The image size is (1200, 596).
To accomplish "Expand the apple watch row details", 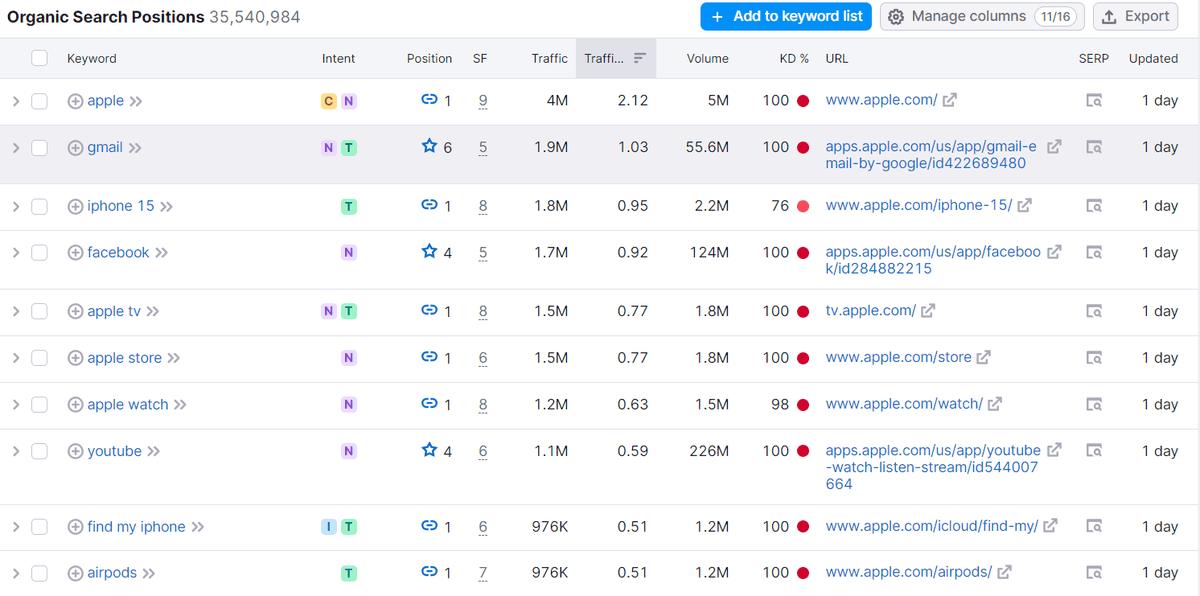I will [15, 405].
